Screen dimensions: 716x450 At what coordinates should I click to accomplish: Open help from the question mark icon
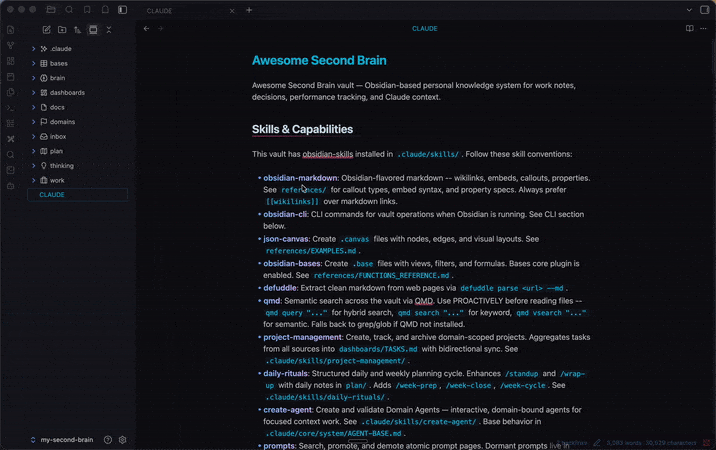coord(108,439)
